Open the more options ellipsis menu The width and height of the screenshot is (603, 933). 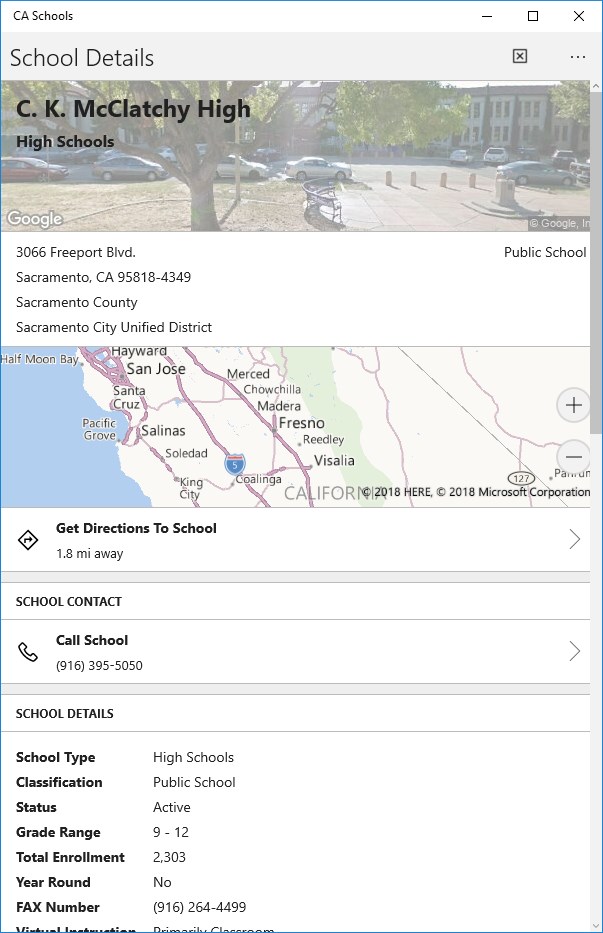pyautogui.click(x=578, y=57)
